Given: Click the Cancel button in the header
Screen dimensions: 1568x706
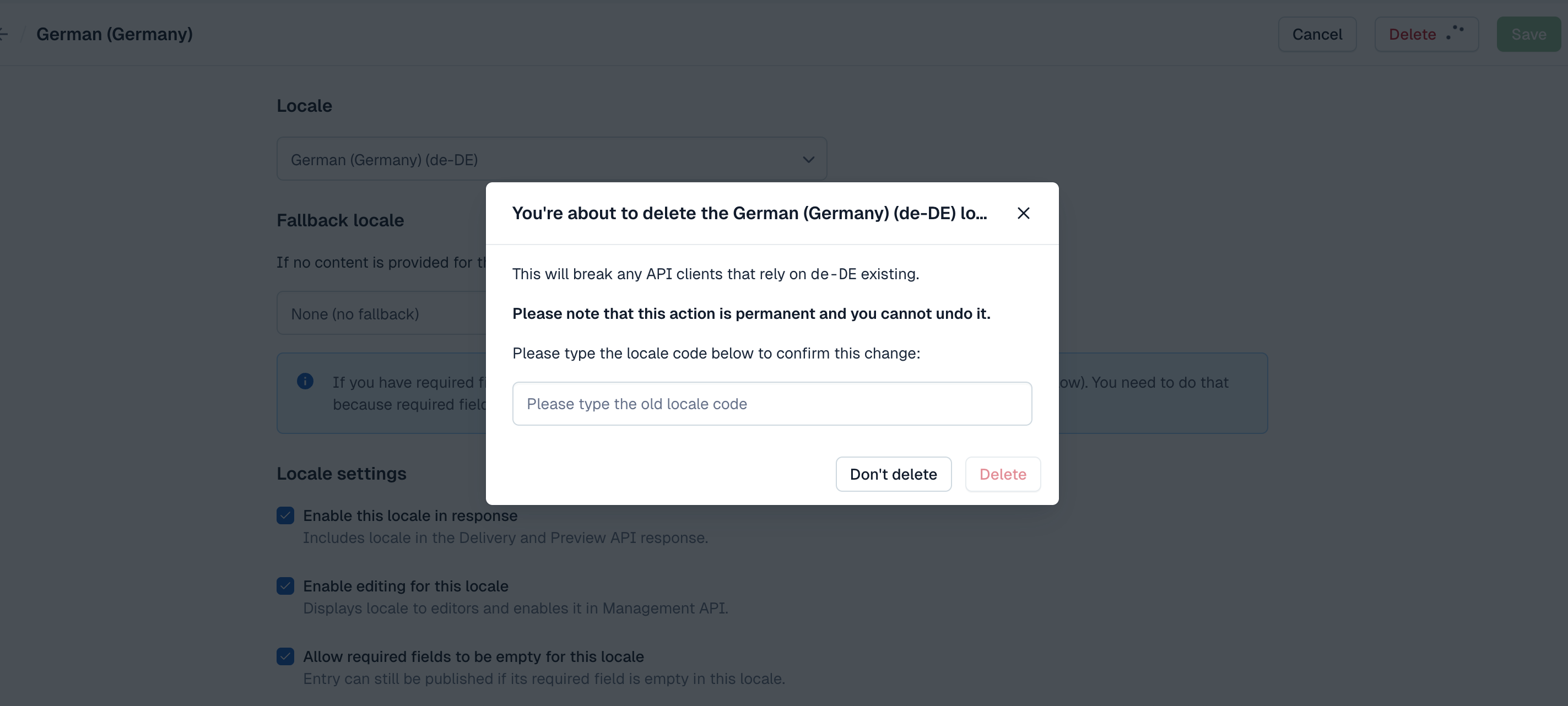Looking at the screenshot, I should click(1317, 34).
